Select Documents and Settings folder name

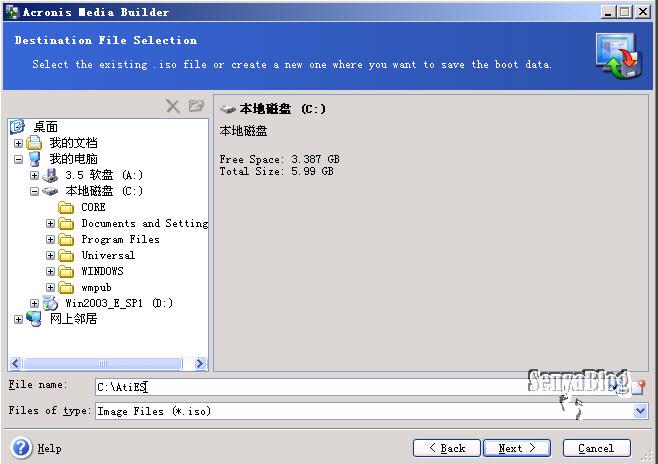(145, 223)
